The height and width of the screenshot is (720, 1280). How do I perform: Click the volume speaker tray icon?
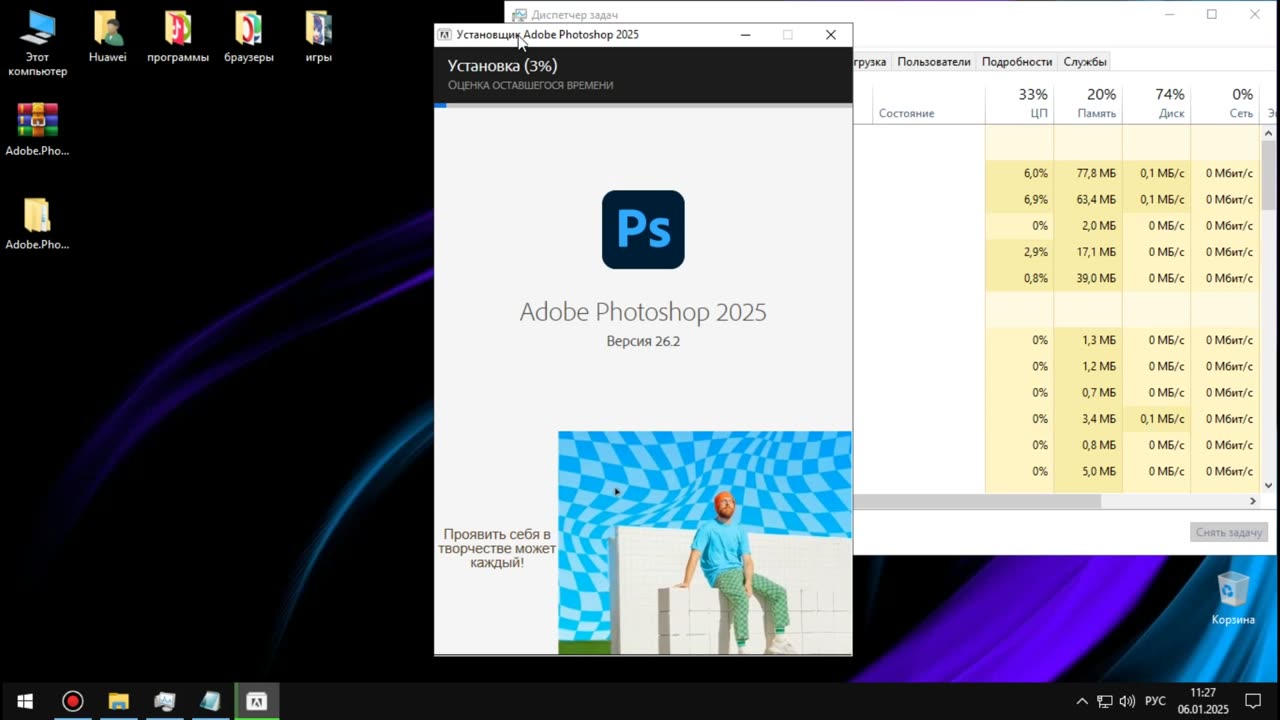coord(1128,701)
